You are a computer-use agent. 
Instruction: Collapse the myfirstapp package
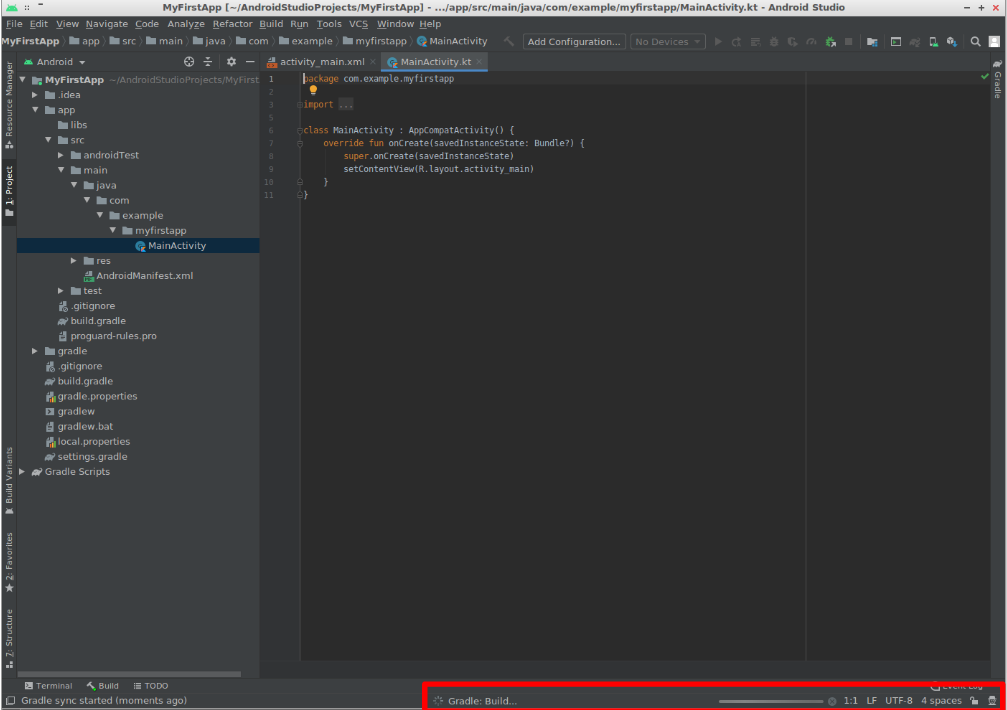[x=112, y=230]
